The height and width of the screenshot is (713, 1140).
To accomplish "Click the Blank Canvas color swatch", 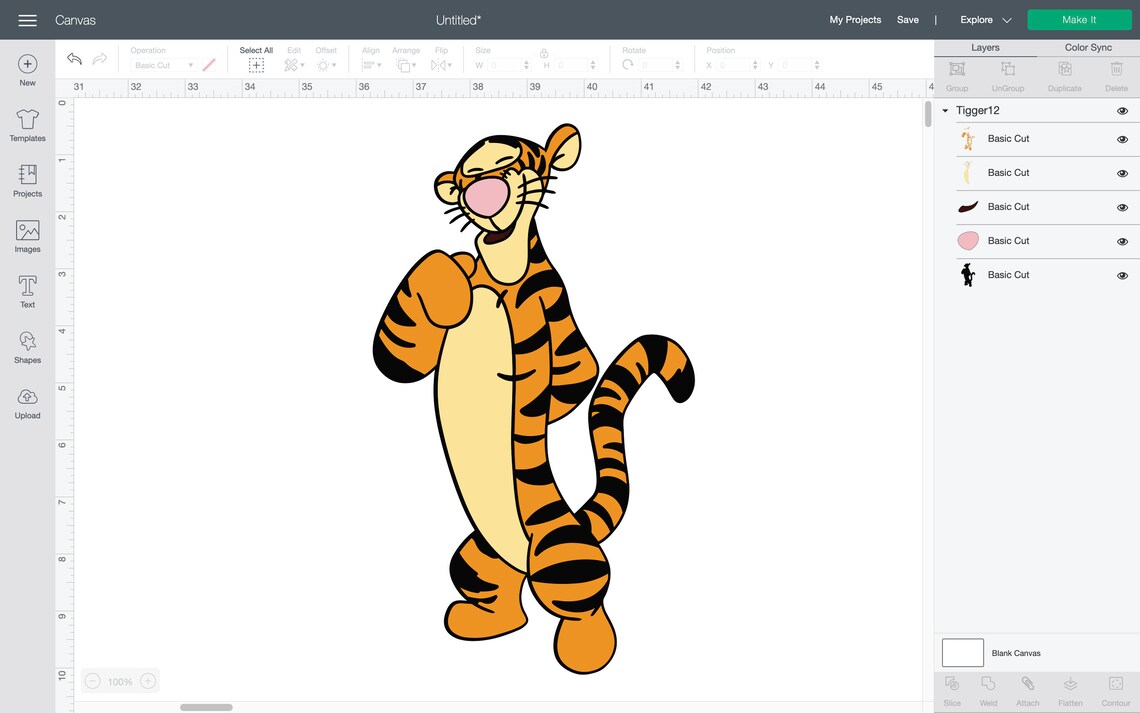I will click(961, 652).
